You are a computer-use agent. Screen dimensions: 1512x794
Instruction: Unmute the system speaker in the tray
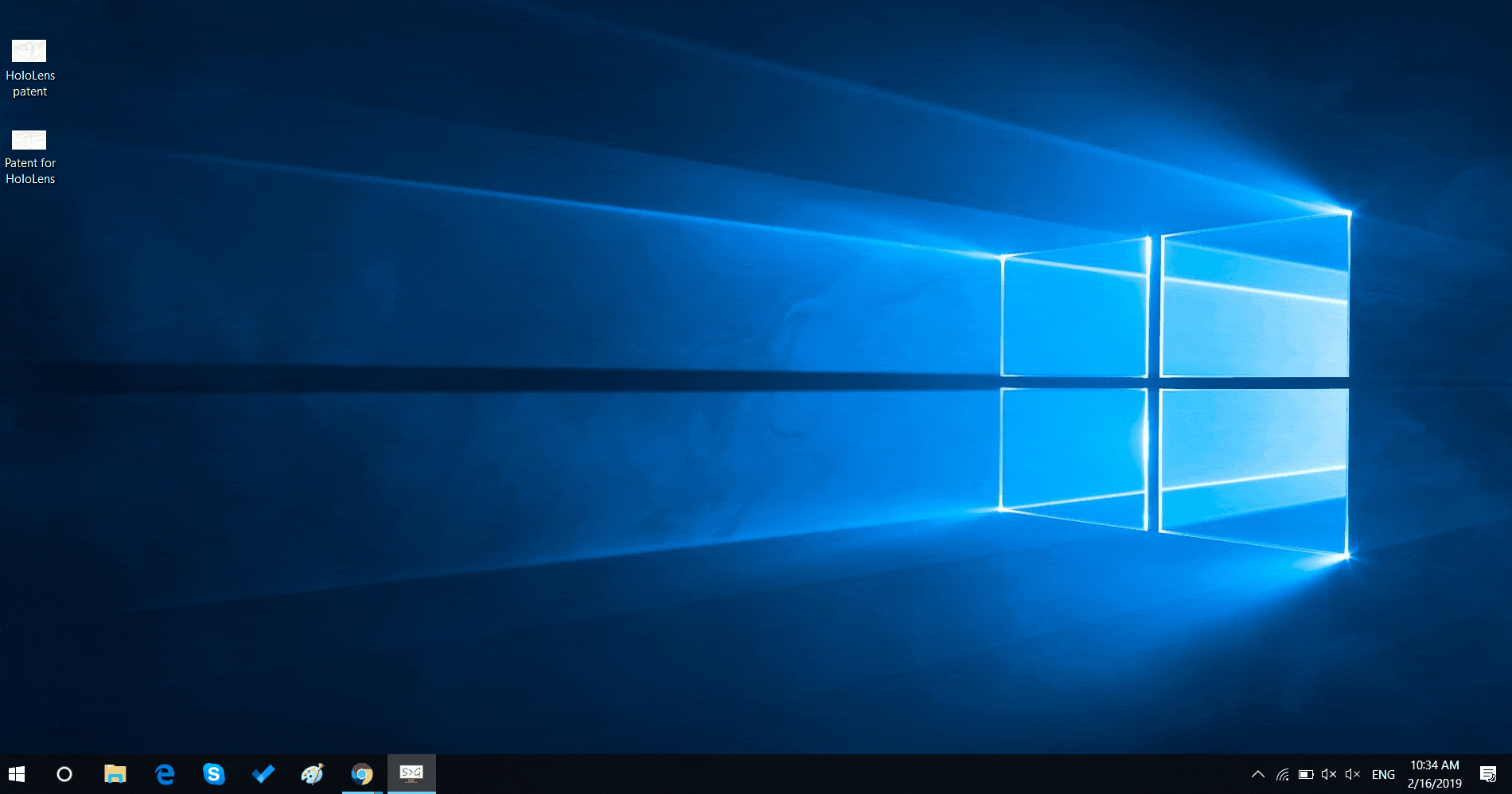click(x=1329, y=774)
